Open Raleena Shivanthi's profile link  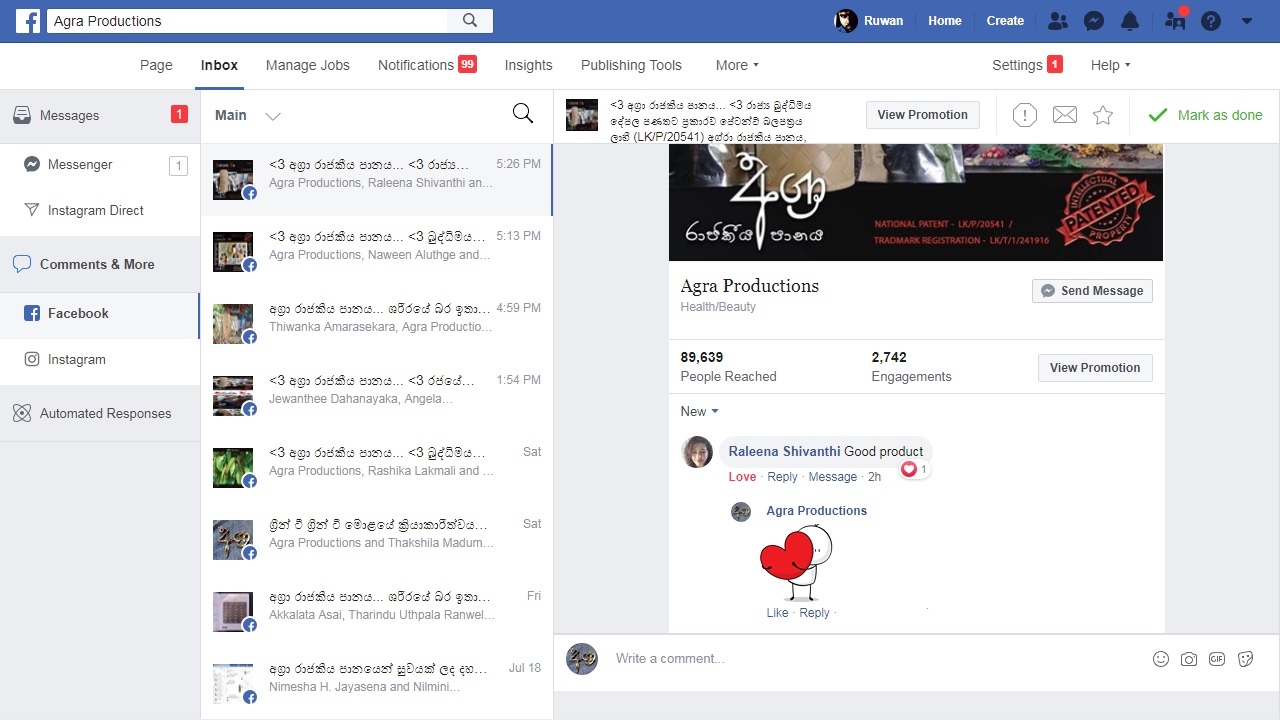pos(785,451)
